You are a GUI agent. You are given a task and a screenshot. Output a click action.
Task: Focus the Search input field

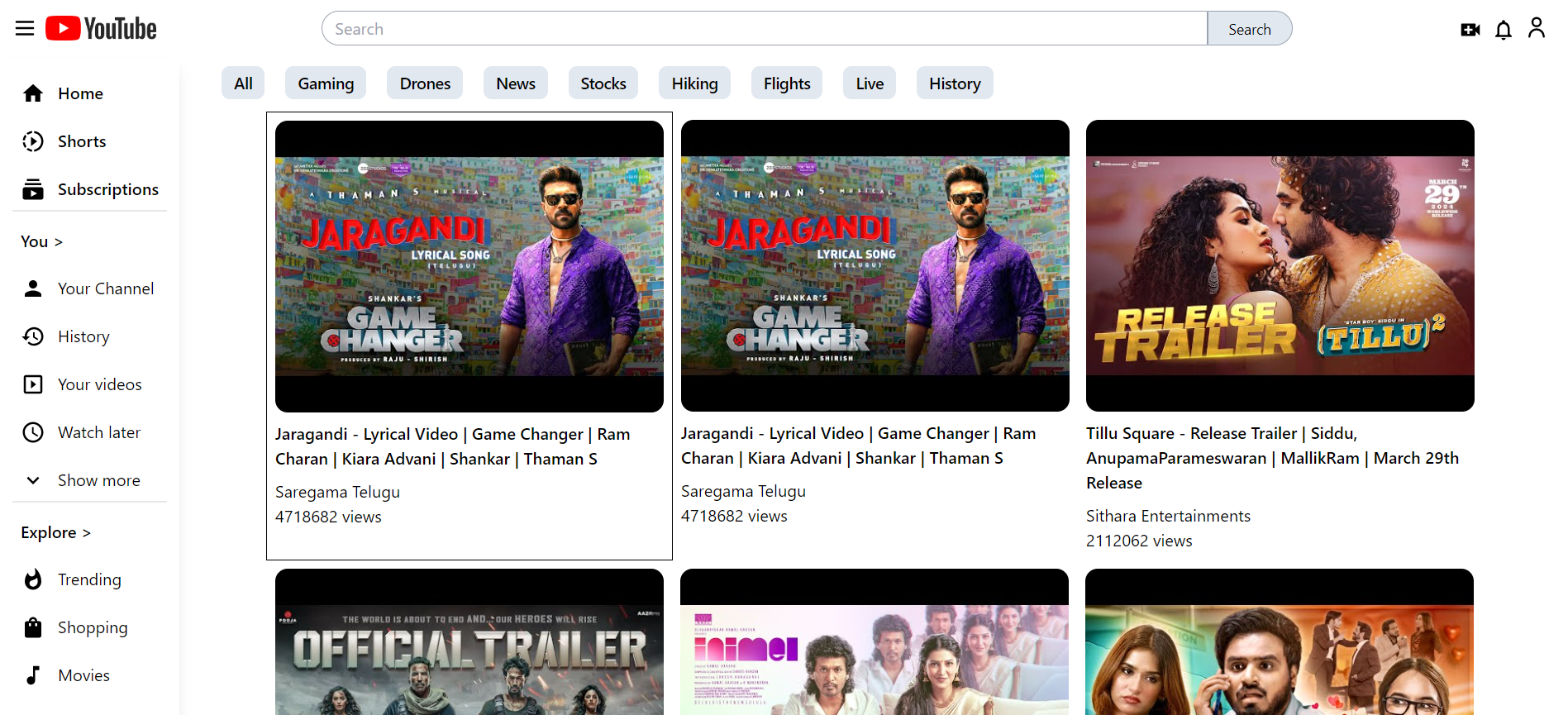click(x=765, y=29)
